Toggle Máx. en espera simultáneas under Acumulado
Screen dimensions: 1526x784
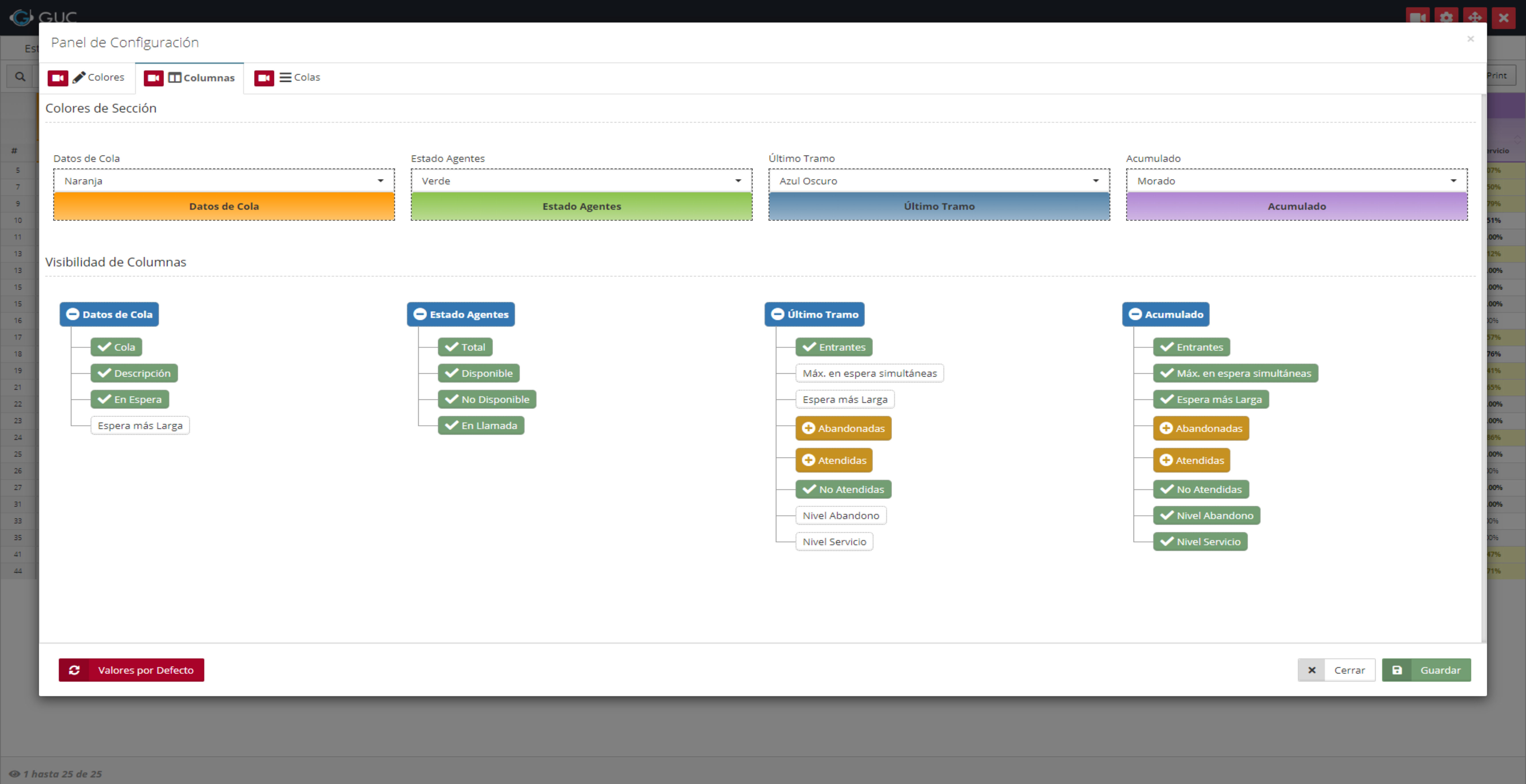point(1236,373)
